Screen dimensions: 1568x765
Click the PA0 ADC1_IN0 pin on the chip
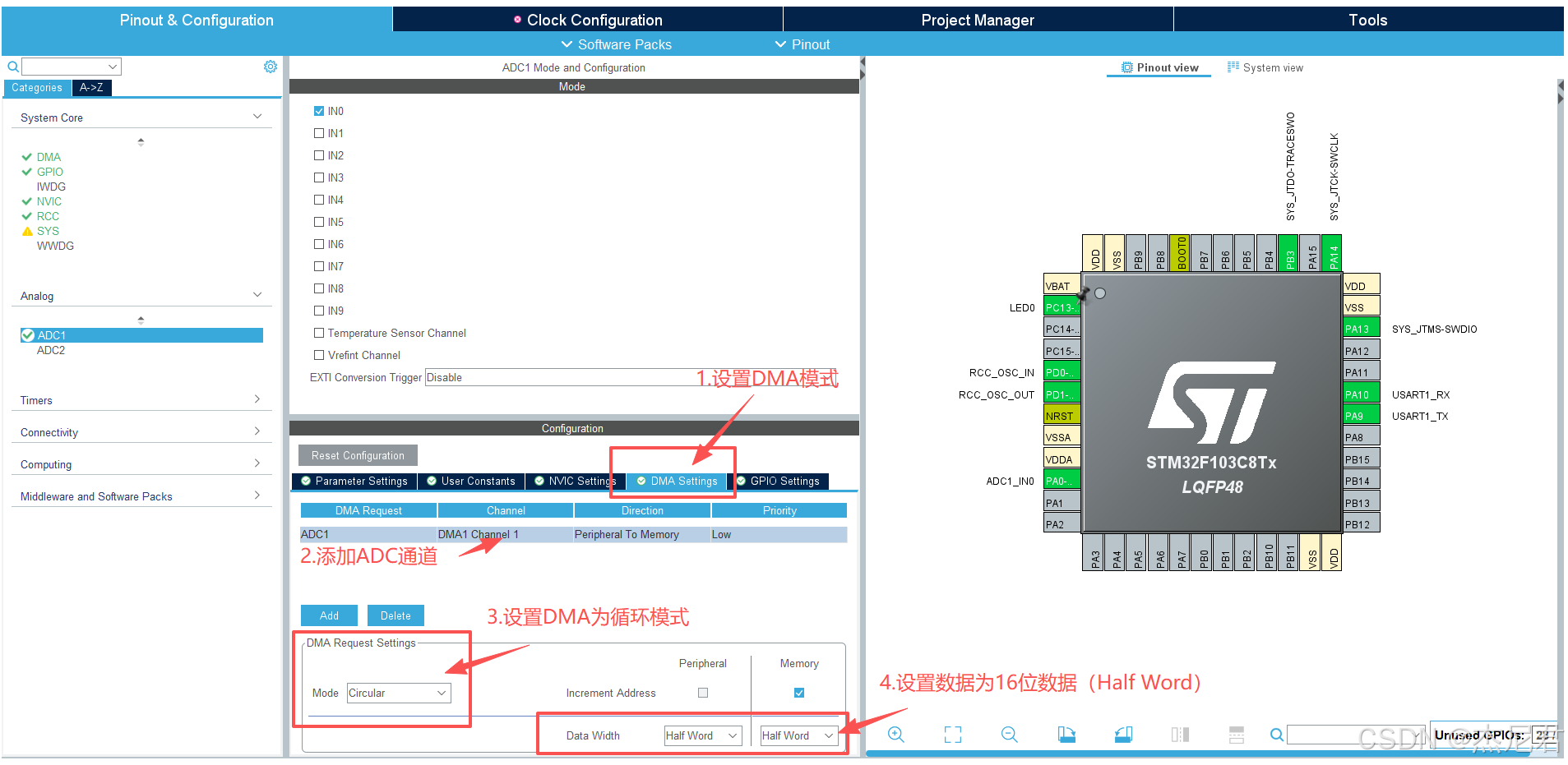1061,481
